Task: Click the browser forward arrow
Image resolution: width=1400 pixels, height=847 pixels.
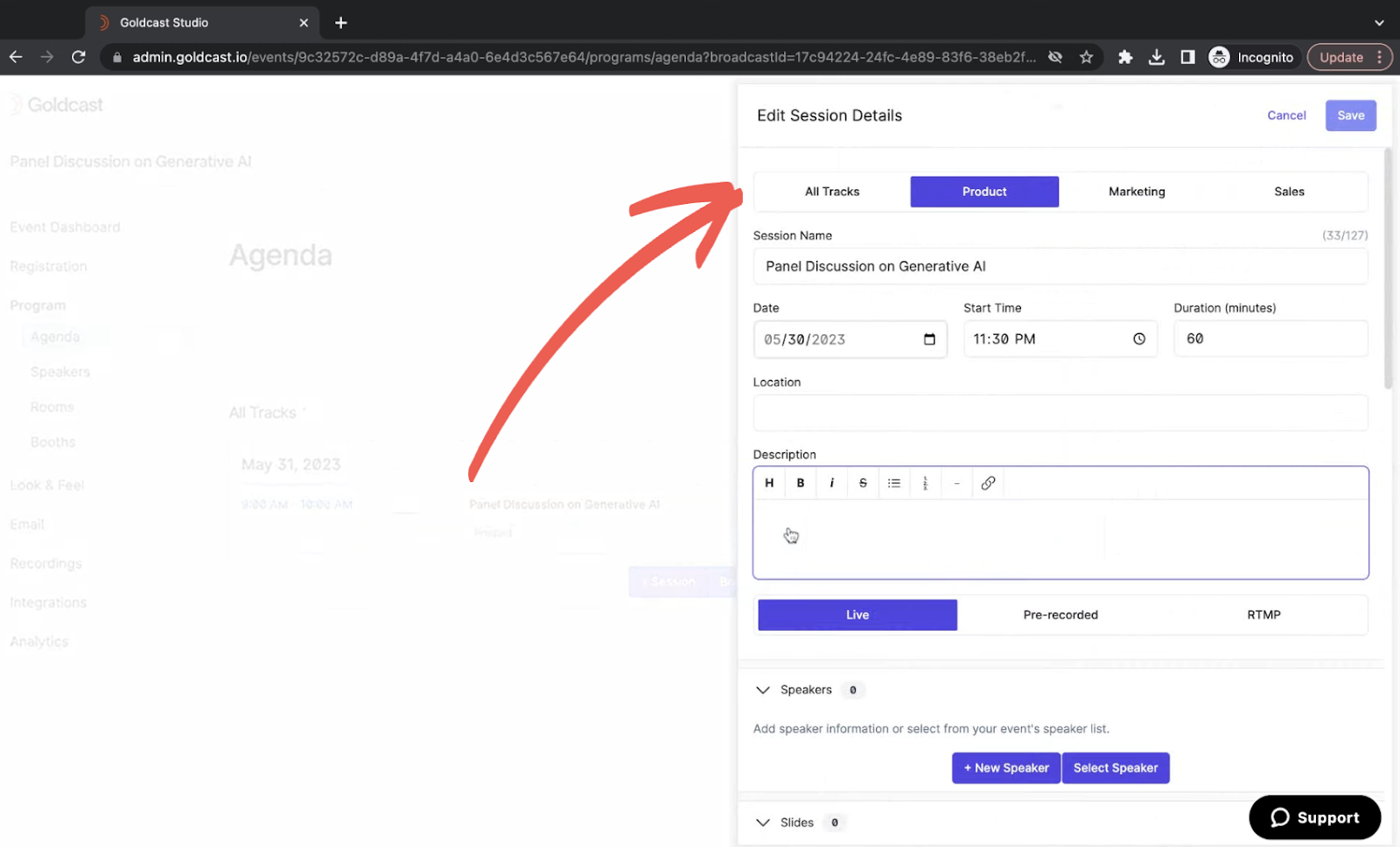Action: [x=47, y=57]
